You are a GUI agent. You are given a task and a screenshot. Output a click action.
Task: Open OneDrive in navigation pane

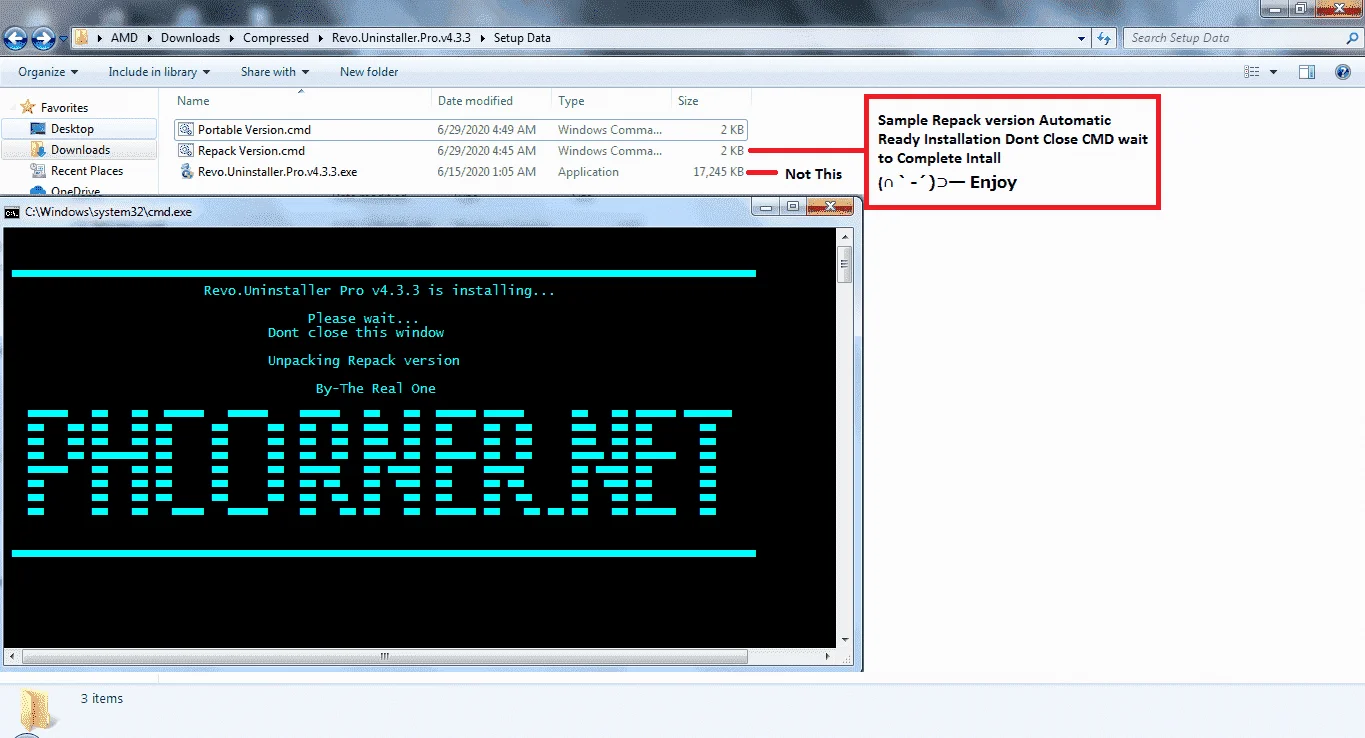pos(75,191)
